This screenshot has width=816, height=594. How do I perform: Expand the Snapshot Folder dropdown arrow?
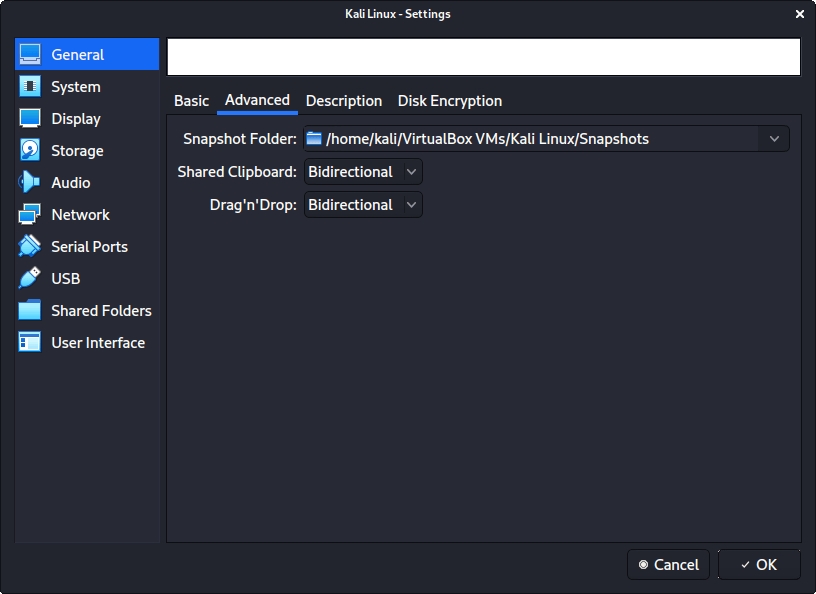774,139
